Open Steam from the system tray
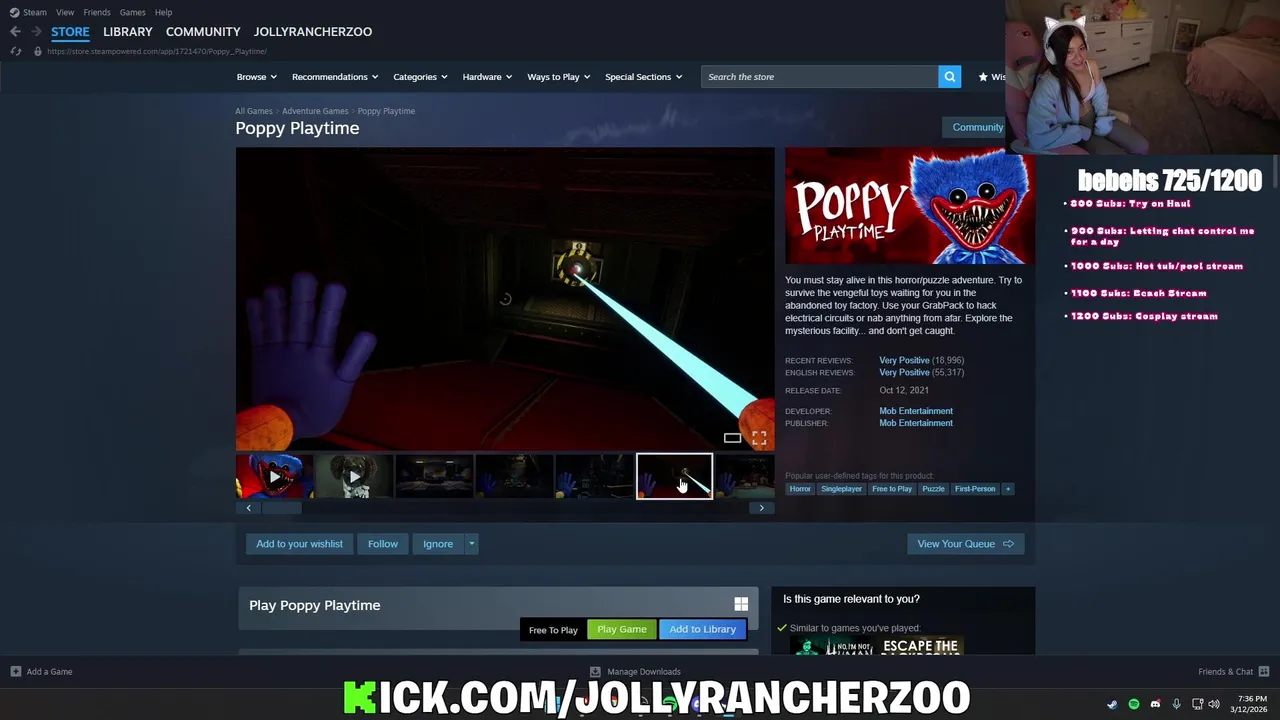 [1112, 704]
